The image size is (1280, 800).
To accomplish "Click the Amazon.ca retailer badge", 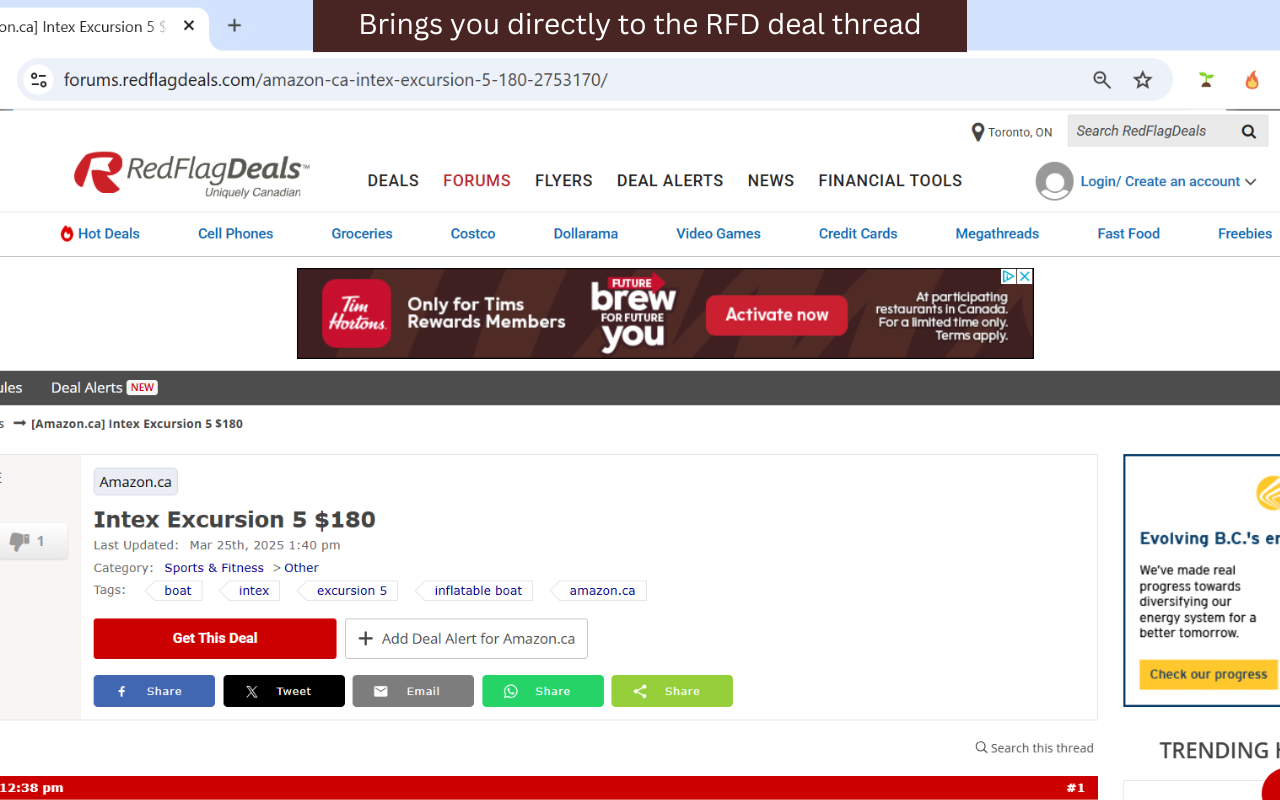I will coord(135,482).
